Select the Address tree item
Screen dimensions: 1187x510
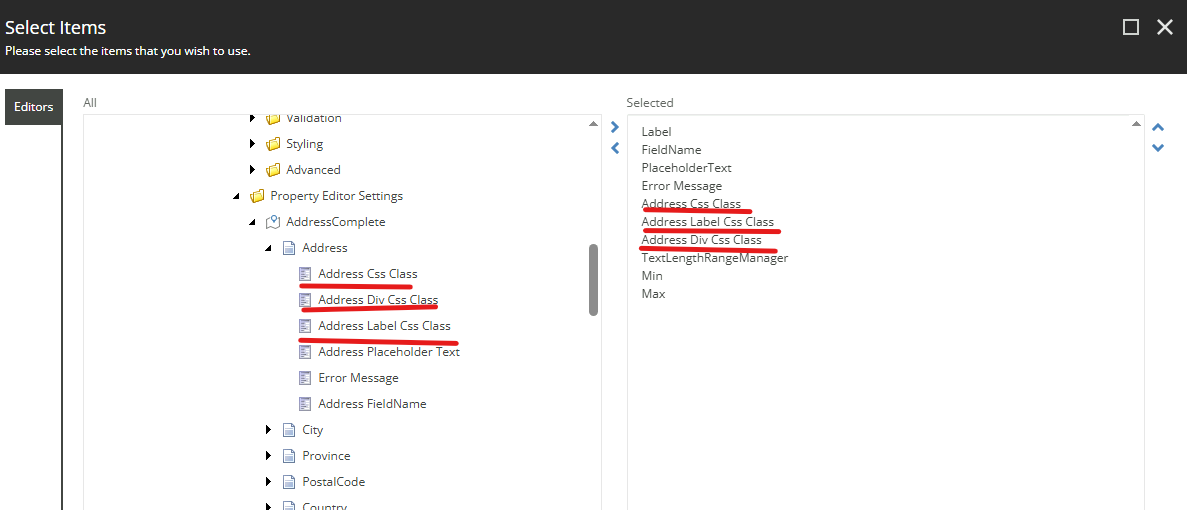tap(325, 247)
